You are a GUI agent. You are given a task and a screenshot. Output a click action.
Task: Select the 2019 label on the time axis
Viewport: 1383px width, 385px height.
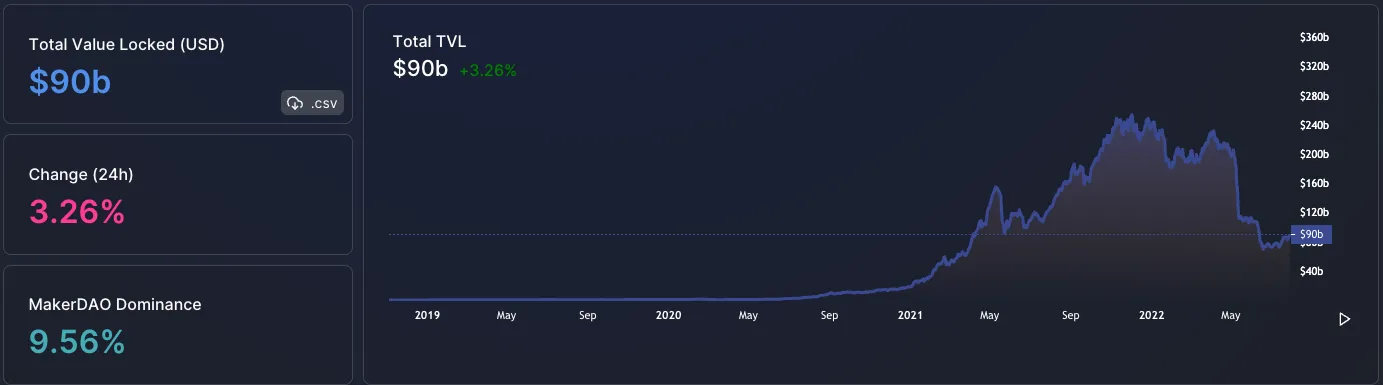427,315
